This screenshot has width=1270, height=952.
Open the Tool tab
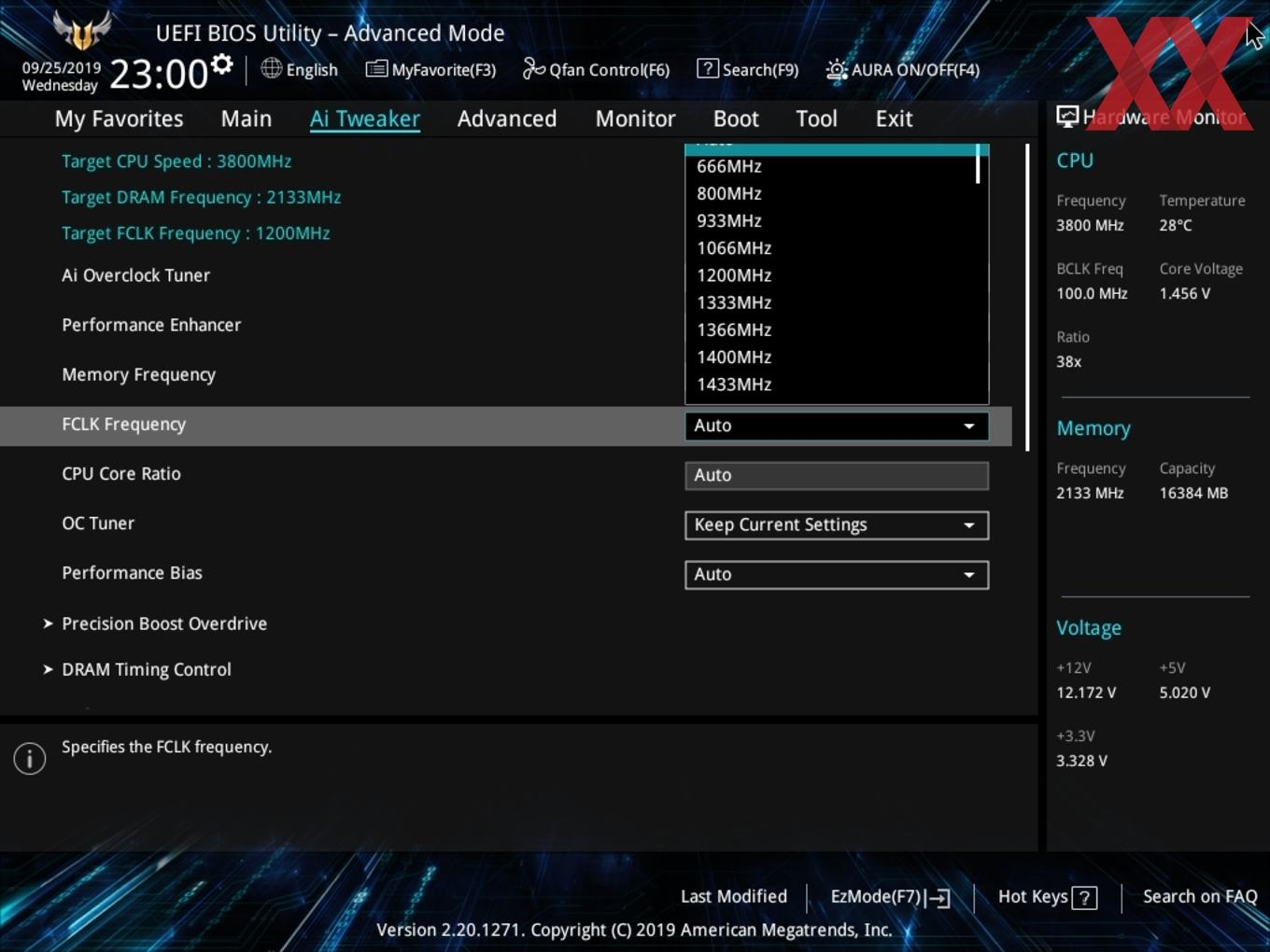pyautogui.click(x=816, y=119)
